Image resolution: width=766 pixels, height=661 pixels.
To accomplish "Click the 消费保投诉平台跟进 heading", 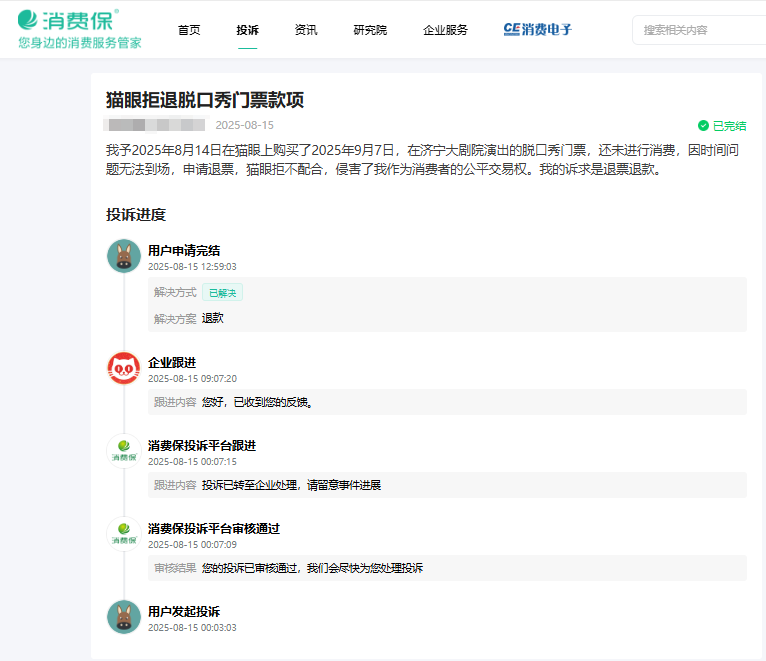I will click(202, 446).
